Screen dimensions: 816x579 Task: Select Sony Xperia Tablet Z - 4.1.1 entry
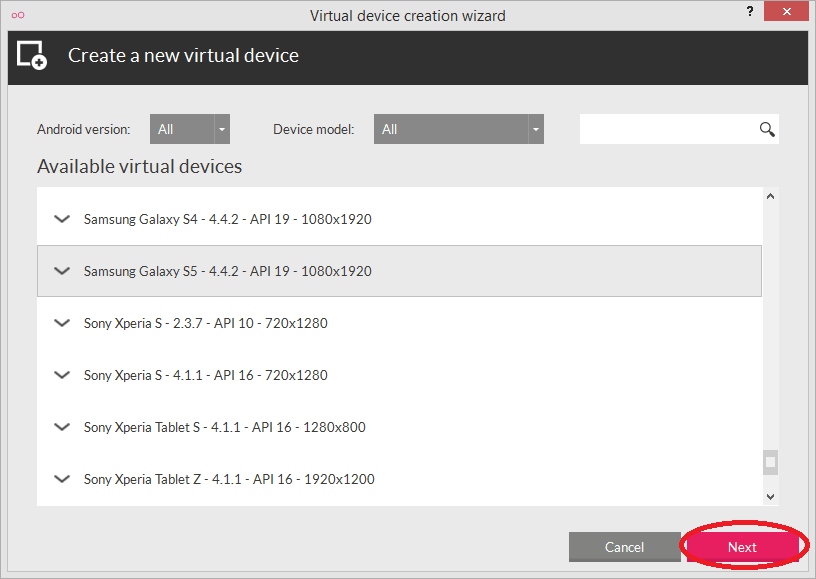coord(399,479)
